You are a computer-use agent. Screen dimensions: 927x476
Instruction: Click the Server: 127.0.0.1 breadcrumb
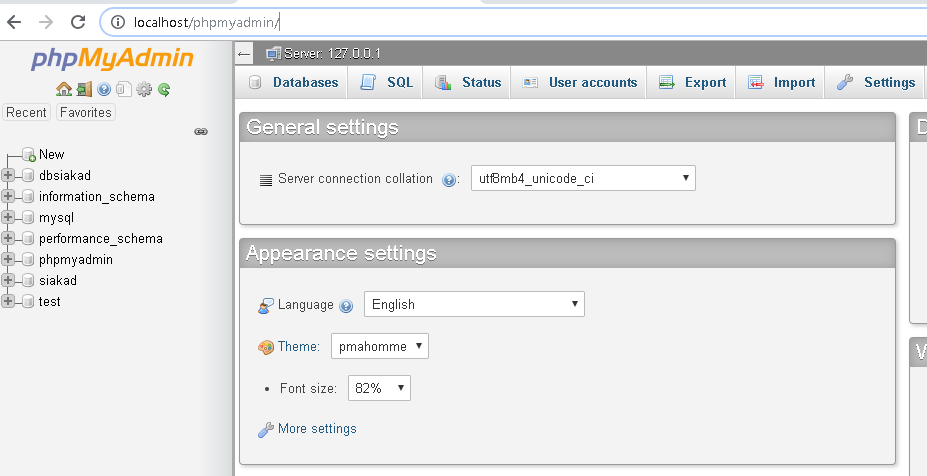(332, 54)
